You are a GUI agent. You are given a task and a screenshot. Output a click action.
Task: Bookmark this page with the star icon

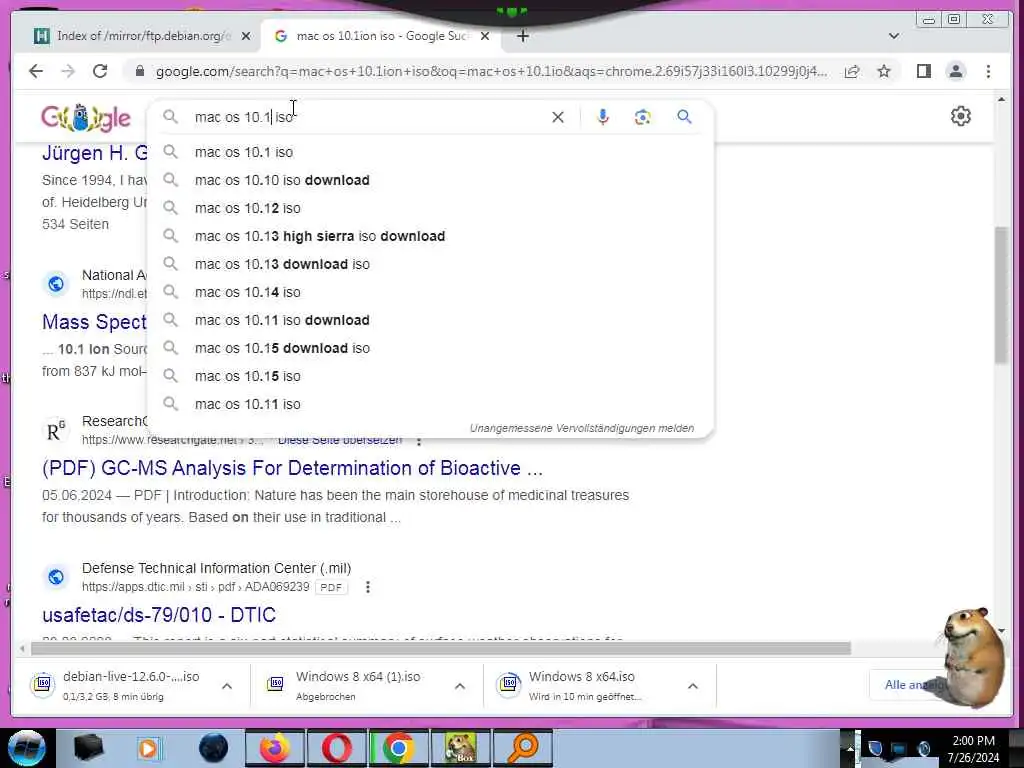884,71
